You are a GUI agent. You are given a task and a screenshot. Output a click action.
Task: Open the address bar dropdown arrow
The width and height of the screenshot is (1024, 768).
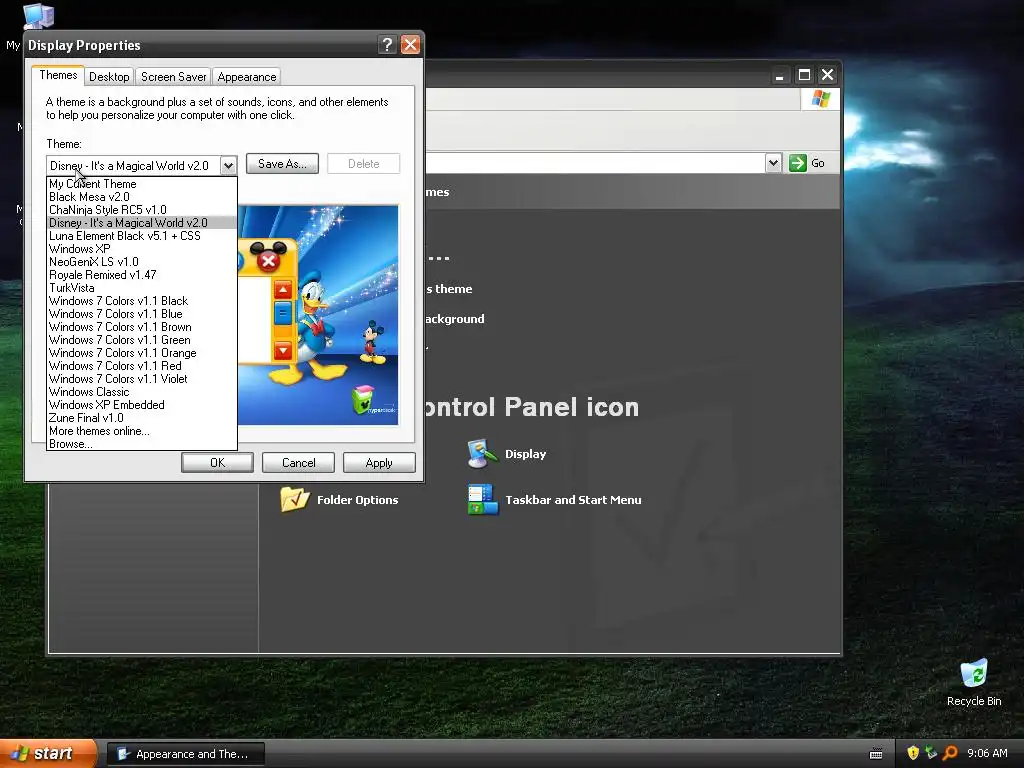point(773,163)
